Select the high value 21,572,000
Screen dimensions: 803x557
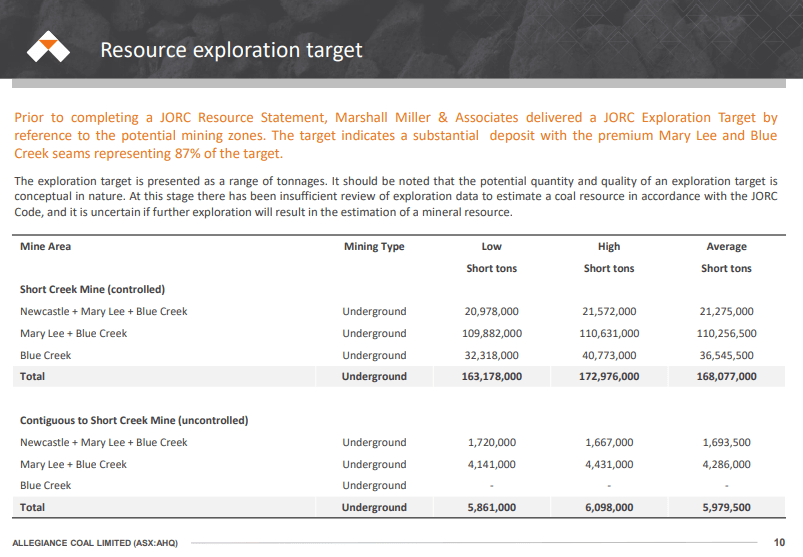click(x=609, y=311)
